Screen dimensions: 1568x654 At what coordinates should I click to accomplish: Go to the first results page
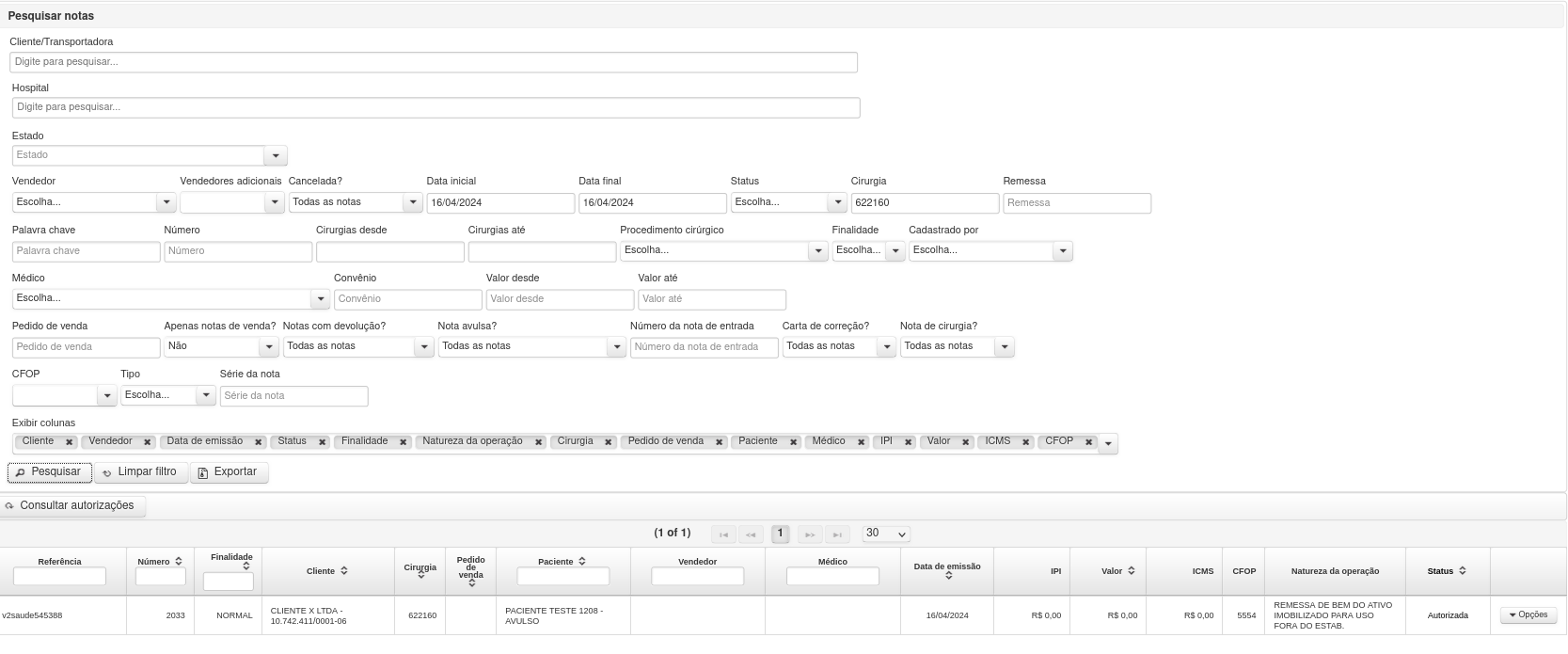tap(723, 534)
